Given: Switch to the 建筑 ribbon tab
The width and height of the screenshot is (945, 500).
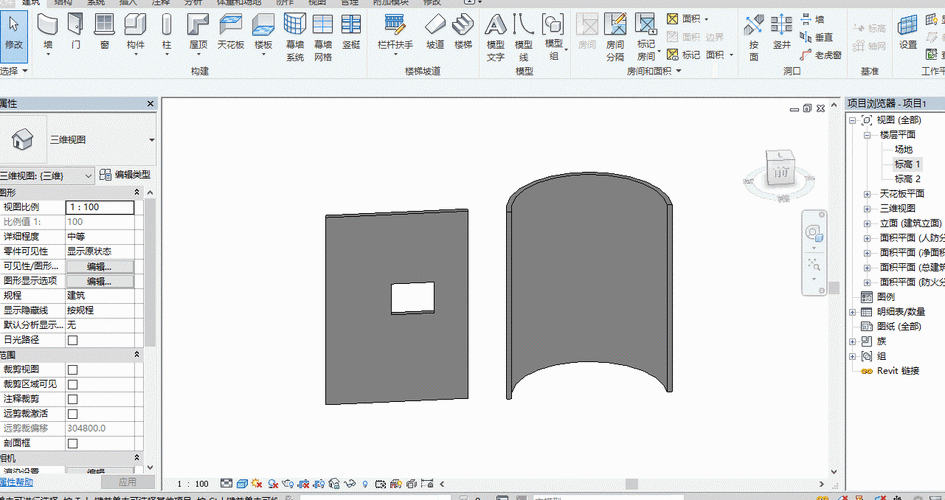Looking at the screenshot, I should (36, 3).
